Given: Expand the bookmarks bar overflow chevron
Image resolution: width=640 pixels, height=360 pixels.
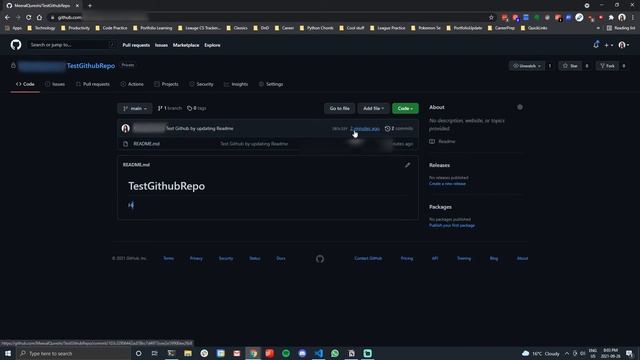Looking at the screenshot, I should point(598,28).
